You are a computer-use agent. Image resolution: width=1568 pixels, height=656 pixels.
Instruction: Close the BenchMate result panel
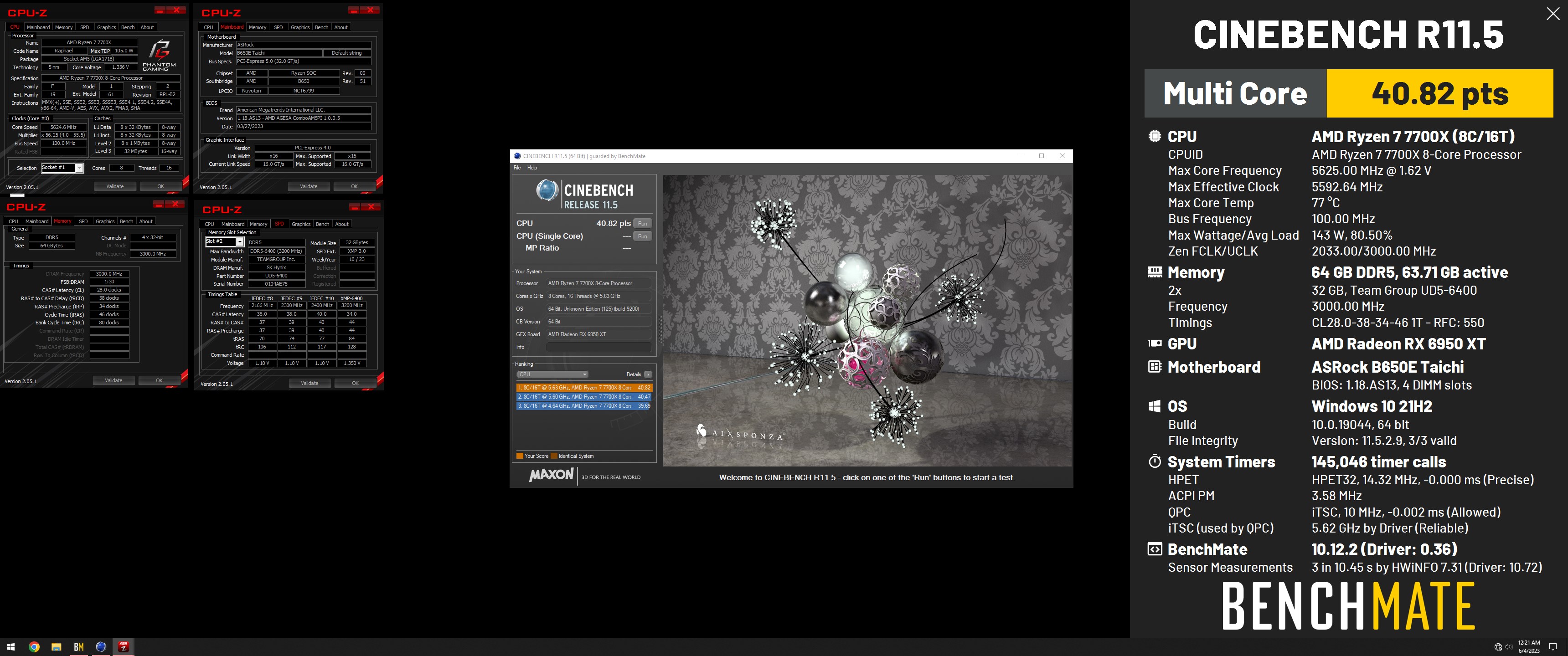point(1553,14)
